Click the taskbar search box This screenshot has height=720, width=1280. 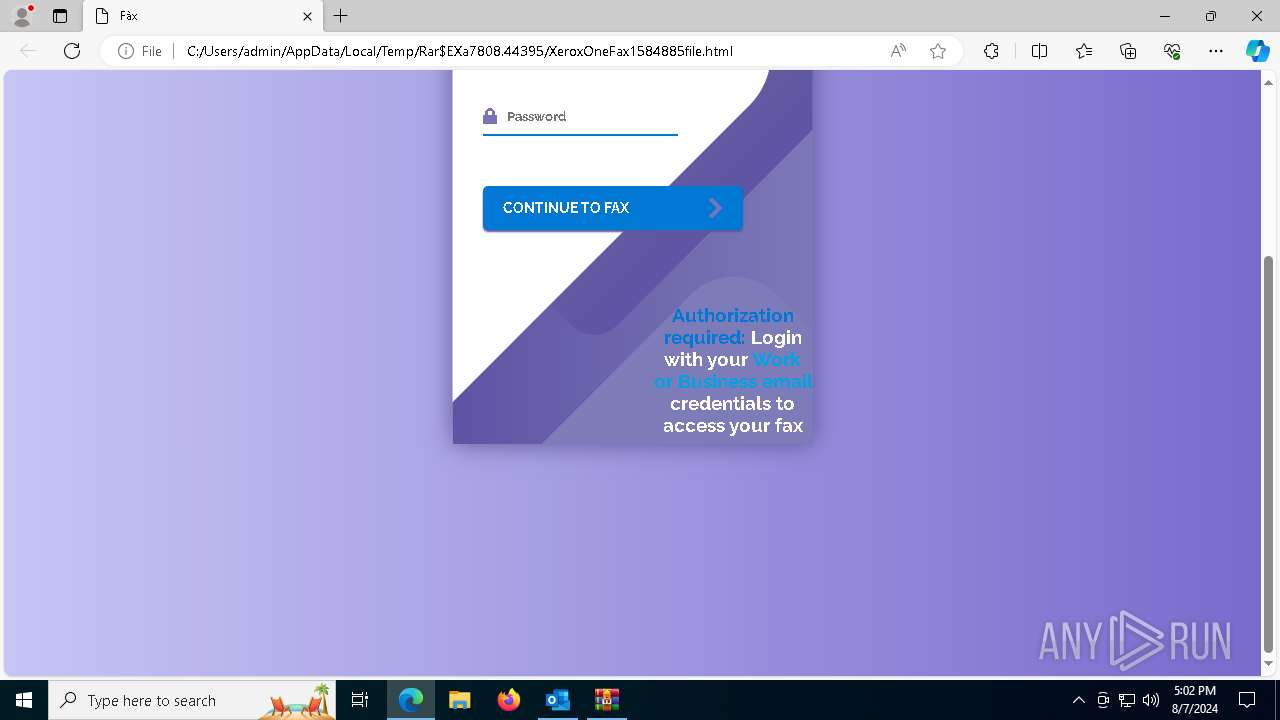192,700
